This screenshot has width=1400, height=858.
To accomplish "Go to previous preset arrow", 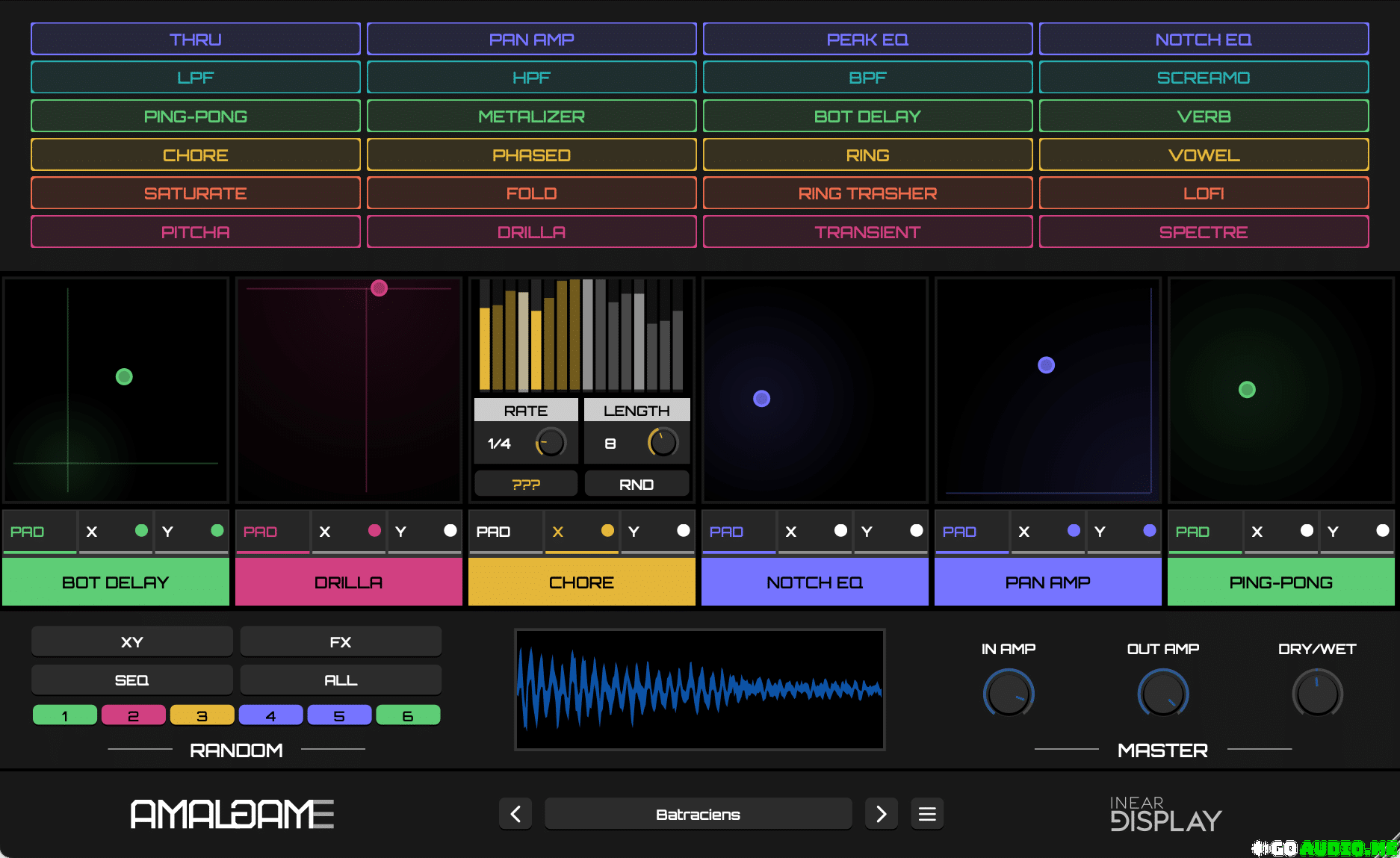I will click(x=515, y=813).
